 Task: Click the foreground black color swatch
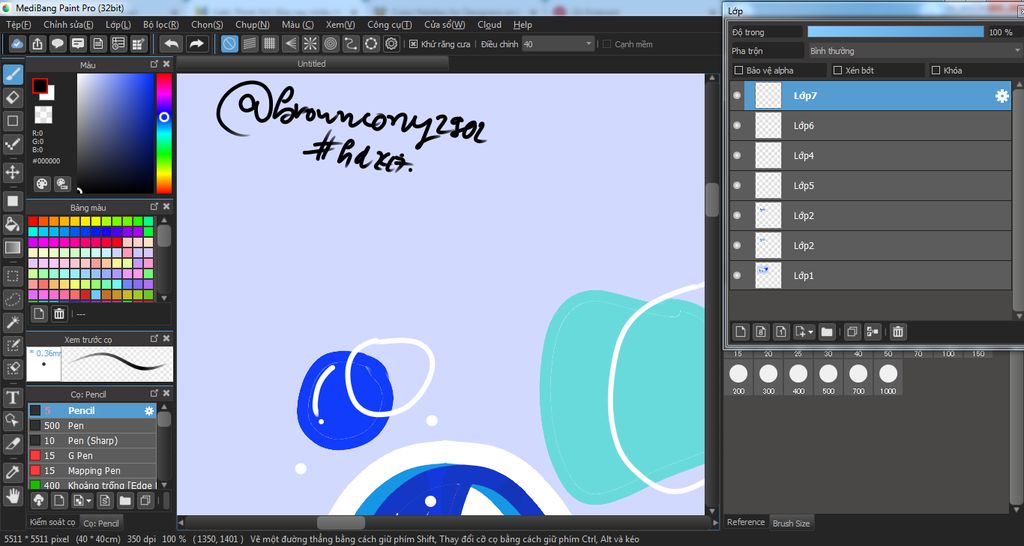tap(40, 86)
